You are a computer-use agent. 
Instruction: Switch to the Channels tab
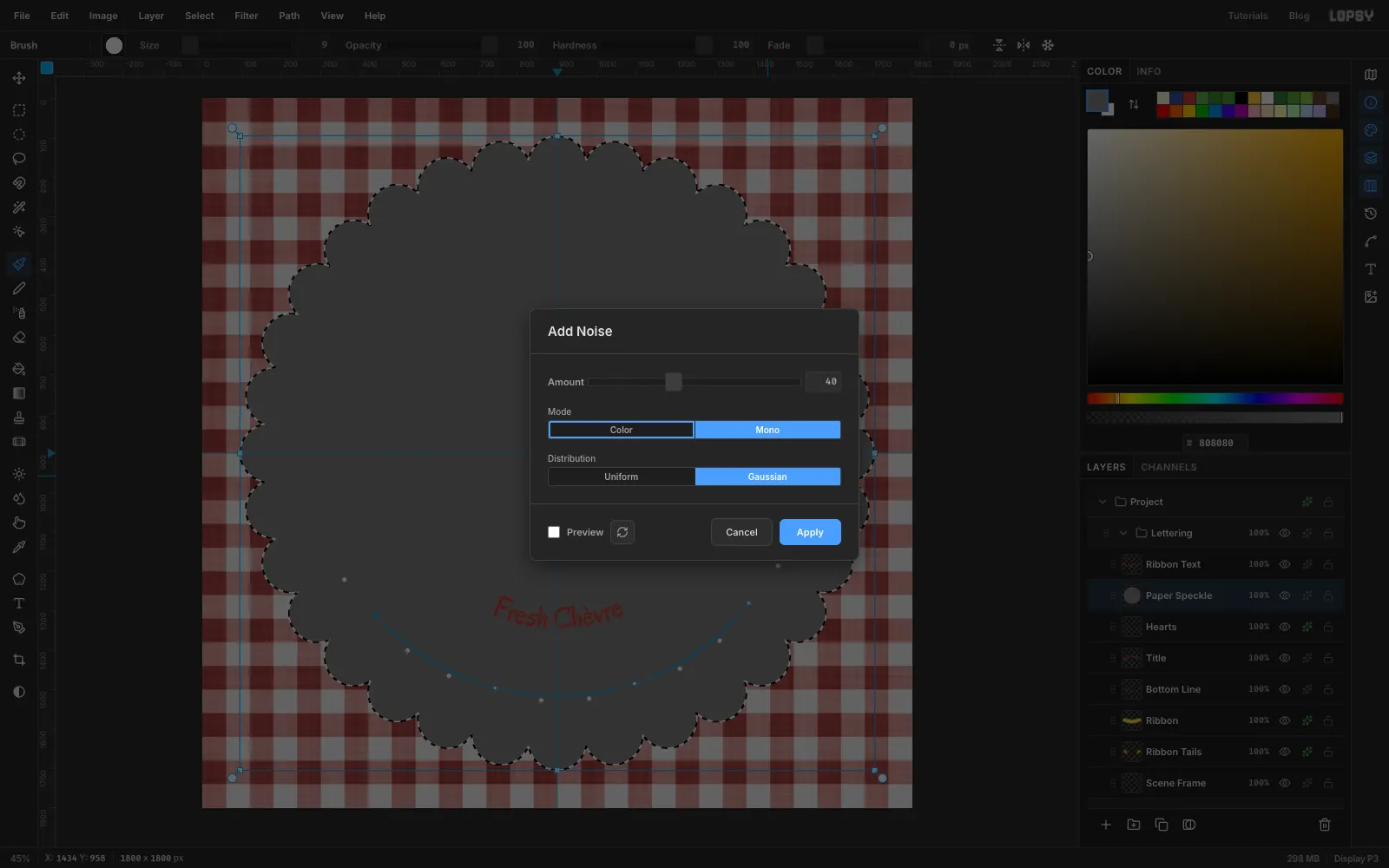[1168, 467]
